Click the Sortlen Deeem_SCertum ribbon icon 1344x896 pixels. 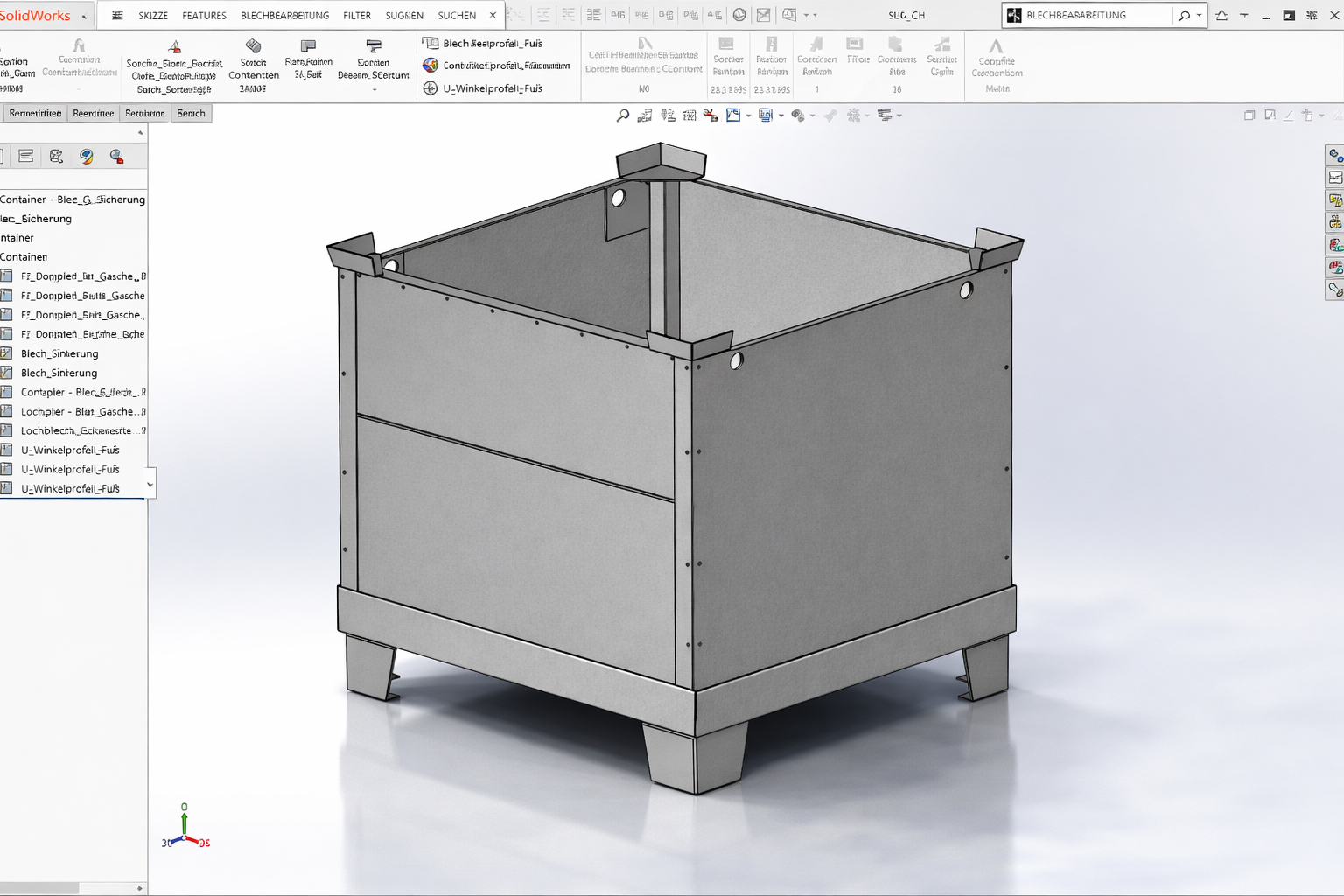(374, 45)
